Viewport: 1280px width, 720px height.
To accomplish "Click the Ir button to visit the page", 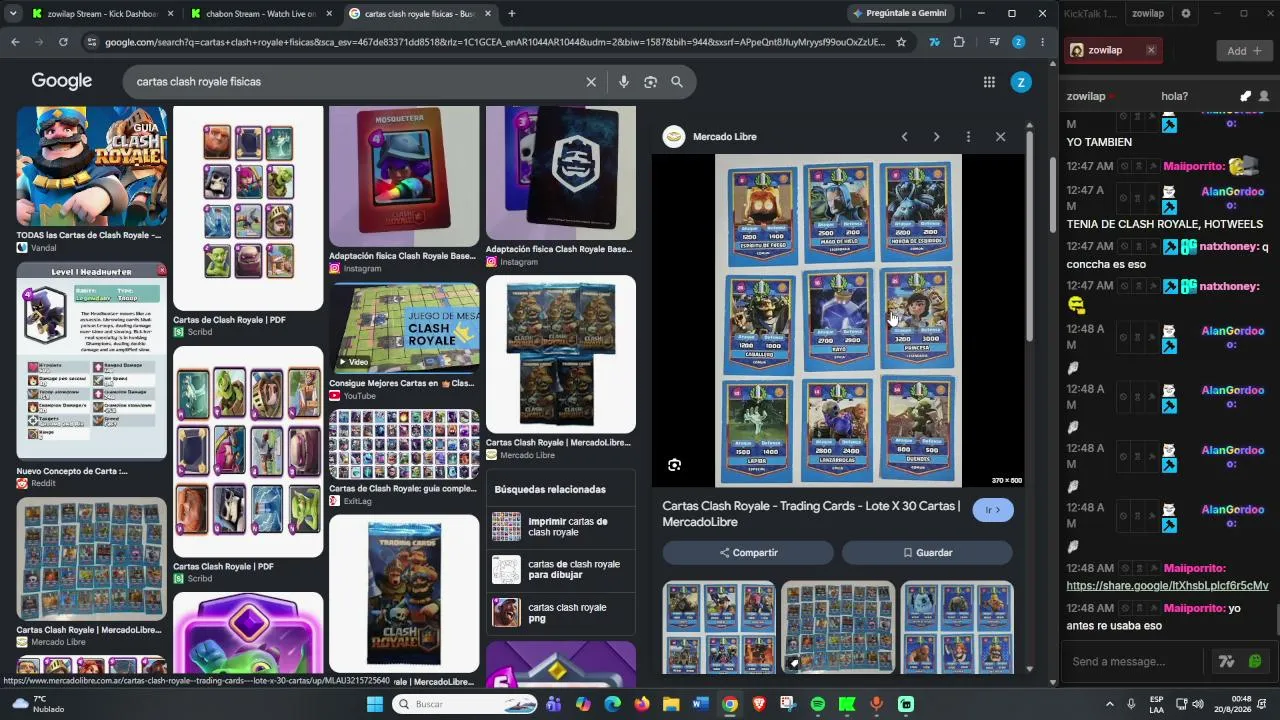I will (x=993, y=510).
